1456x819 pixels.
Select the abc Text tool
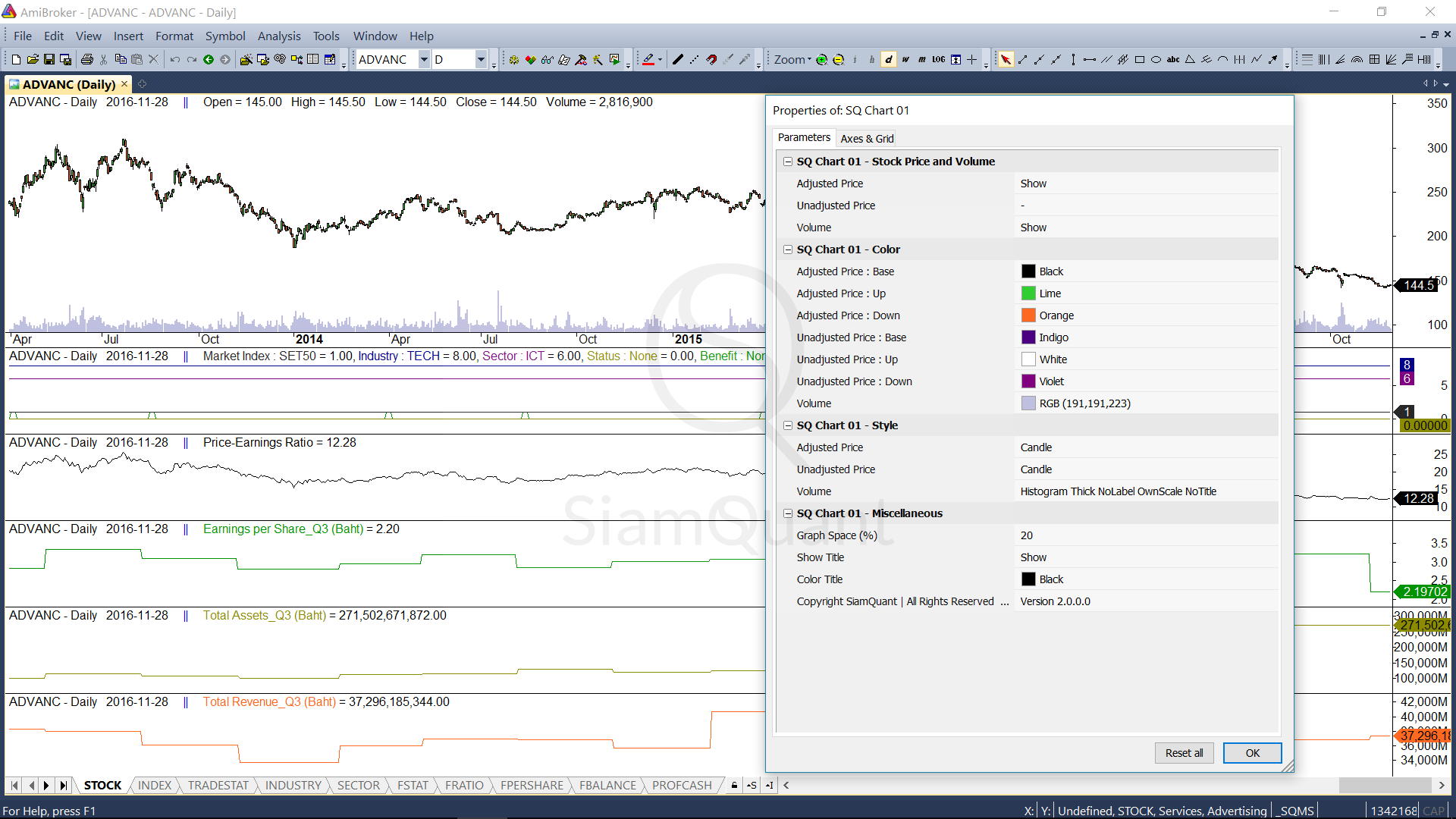pyautogui.click(x=1172, y=59)
